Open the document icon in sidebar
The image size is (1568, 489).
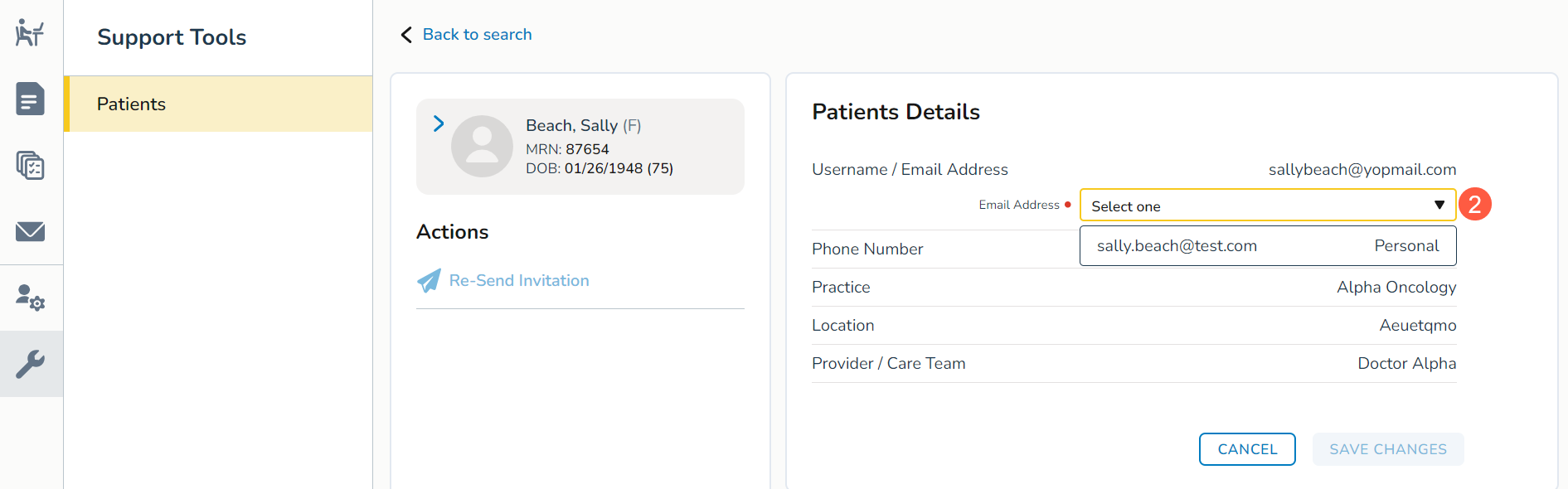pos(30,99)
